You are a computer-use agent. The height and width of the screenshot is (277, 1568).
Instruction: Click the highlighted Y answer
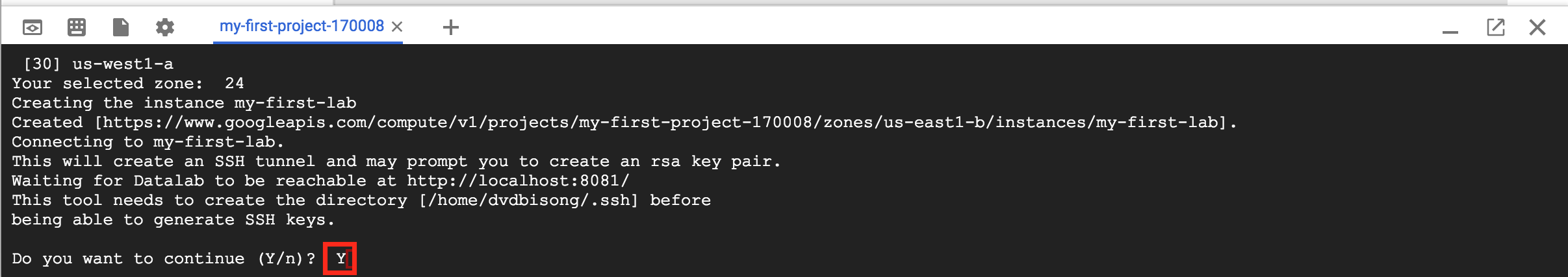tap(341, 259)
